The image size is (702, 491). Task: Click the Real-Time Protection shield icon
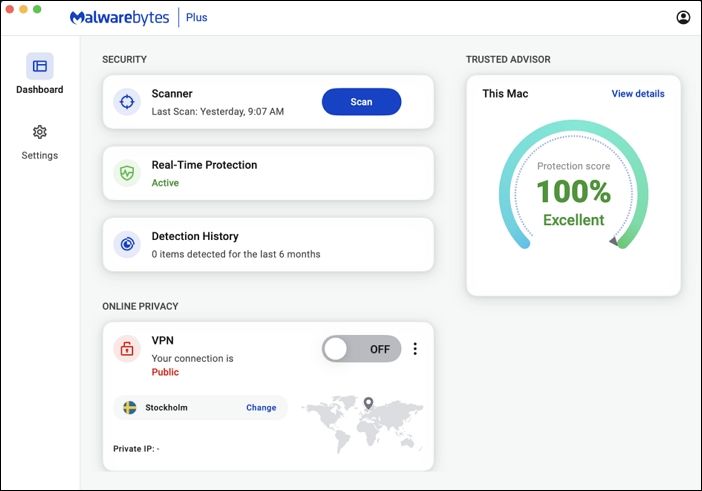click(126, 173)
